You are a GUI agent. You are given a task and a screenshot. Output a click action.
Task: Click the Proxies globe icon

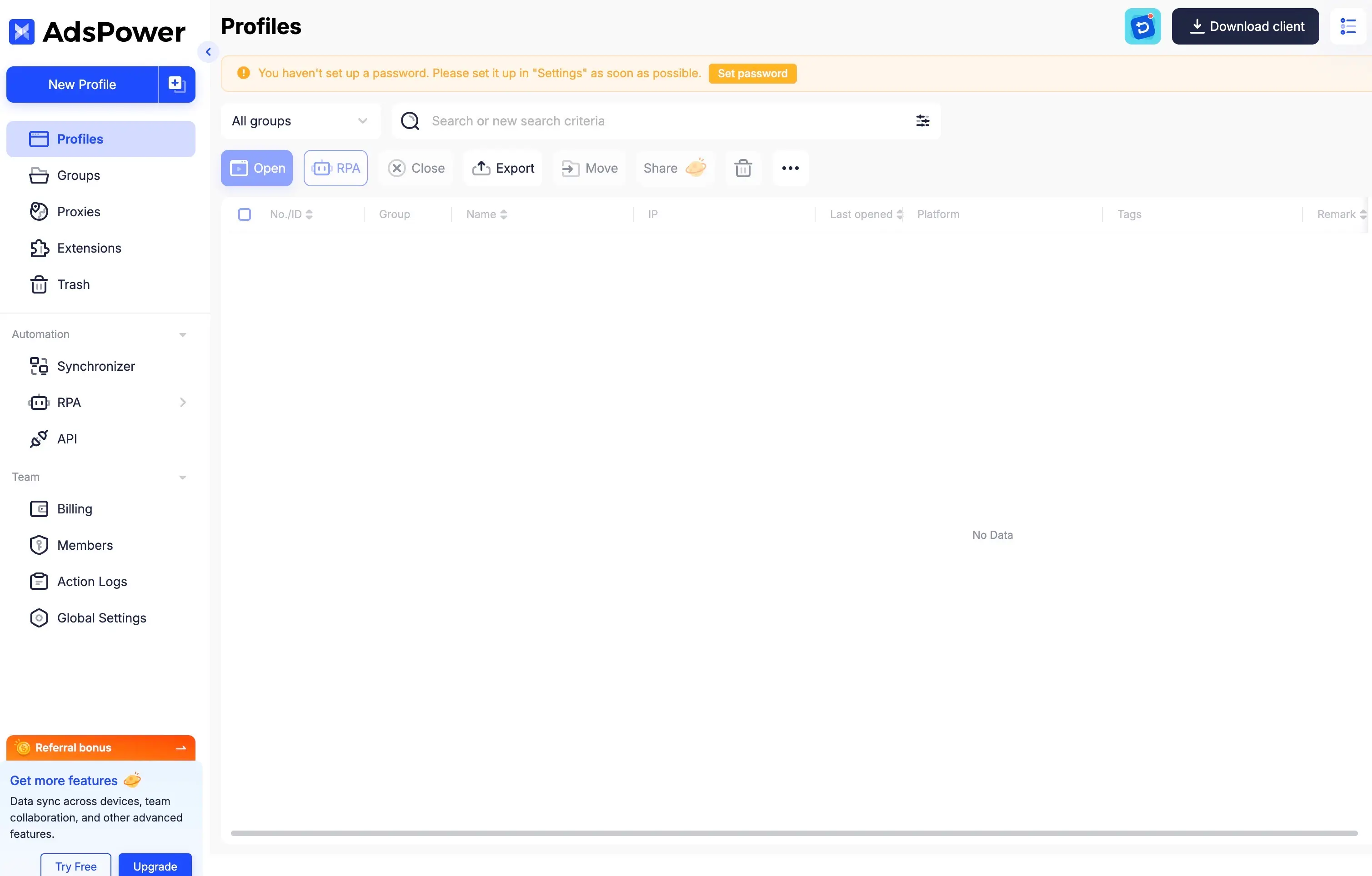39,212
